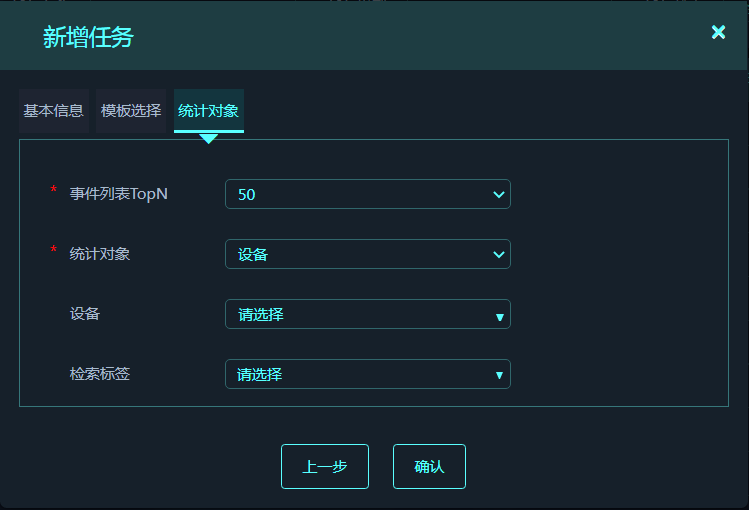
Task: Click the 事件列表TopN field label
Action: click(118, 194)
